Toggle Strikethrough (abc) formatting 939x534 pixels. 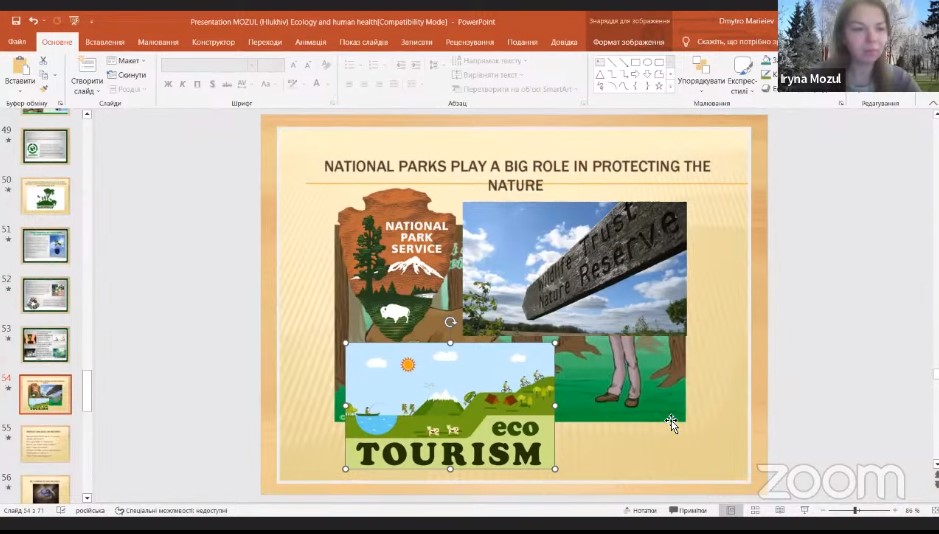(x=227, y=84)
